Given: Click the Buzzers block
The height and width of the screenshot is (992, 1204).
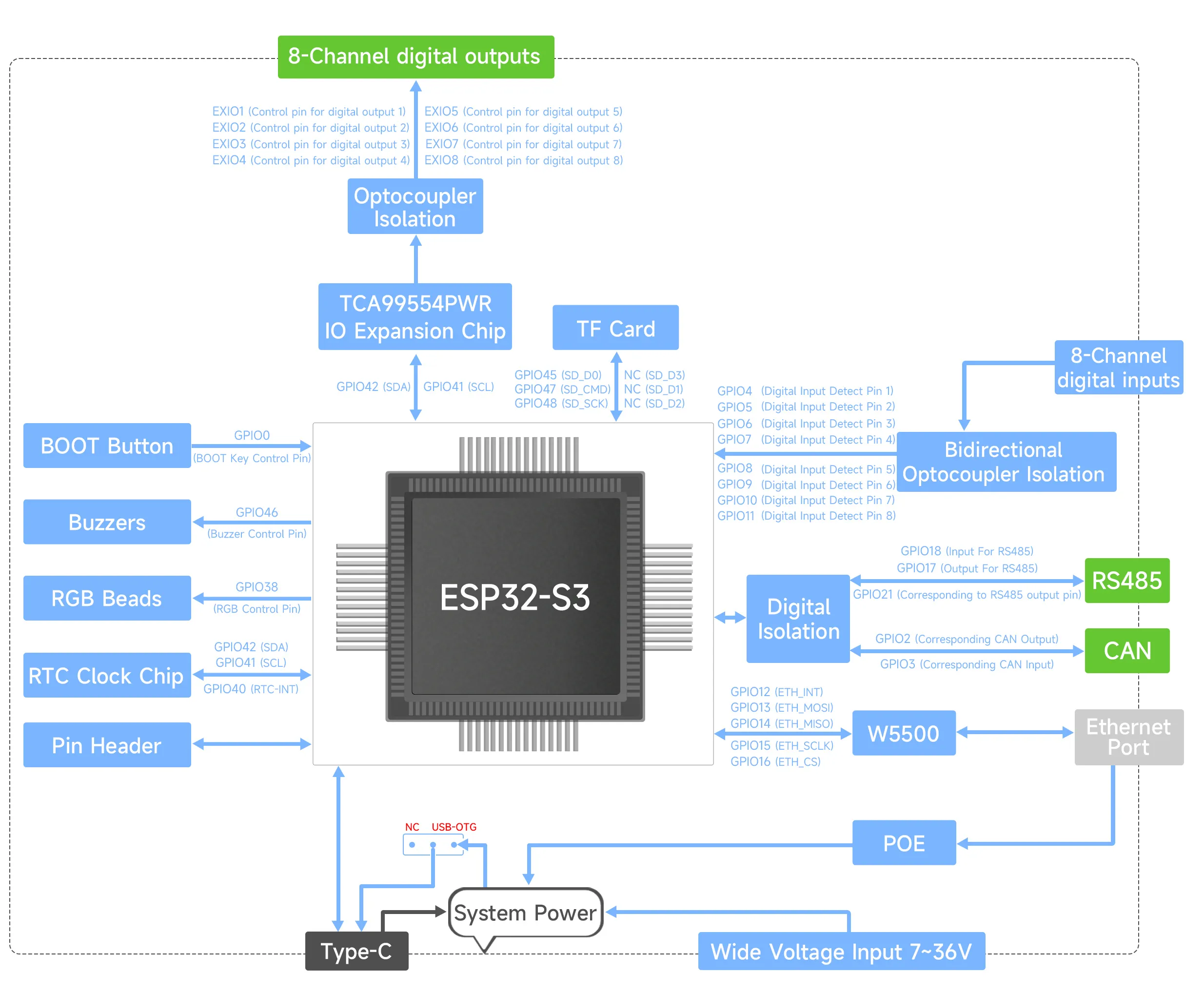Looking at the screenshot, I should point(107,522).
